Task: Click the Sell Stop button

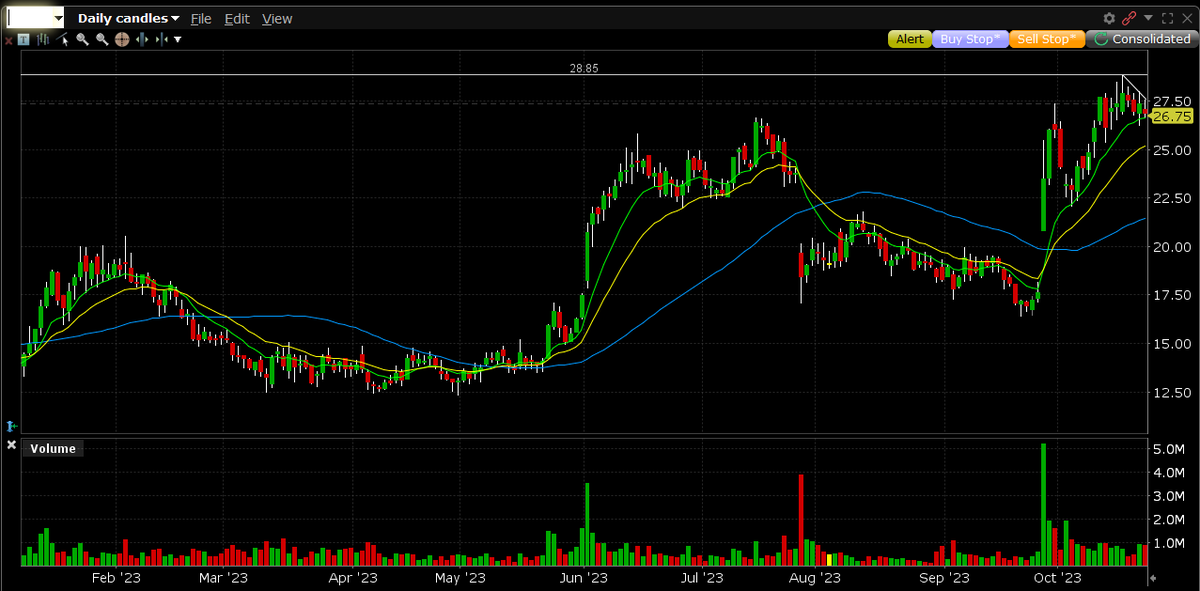Action: pyautogui.click(x=1046, y=39)
